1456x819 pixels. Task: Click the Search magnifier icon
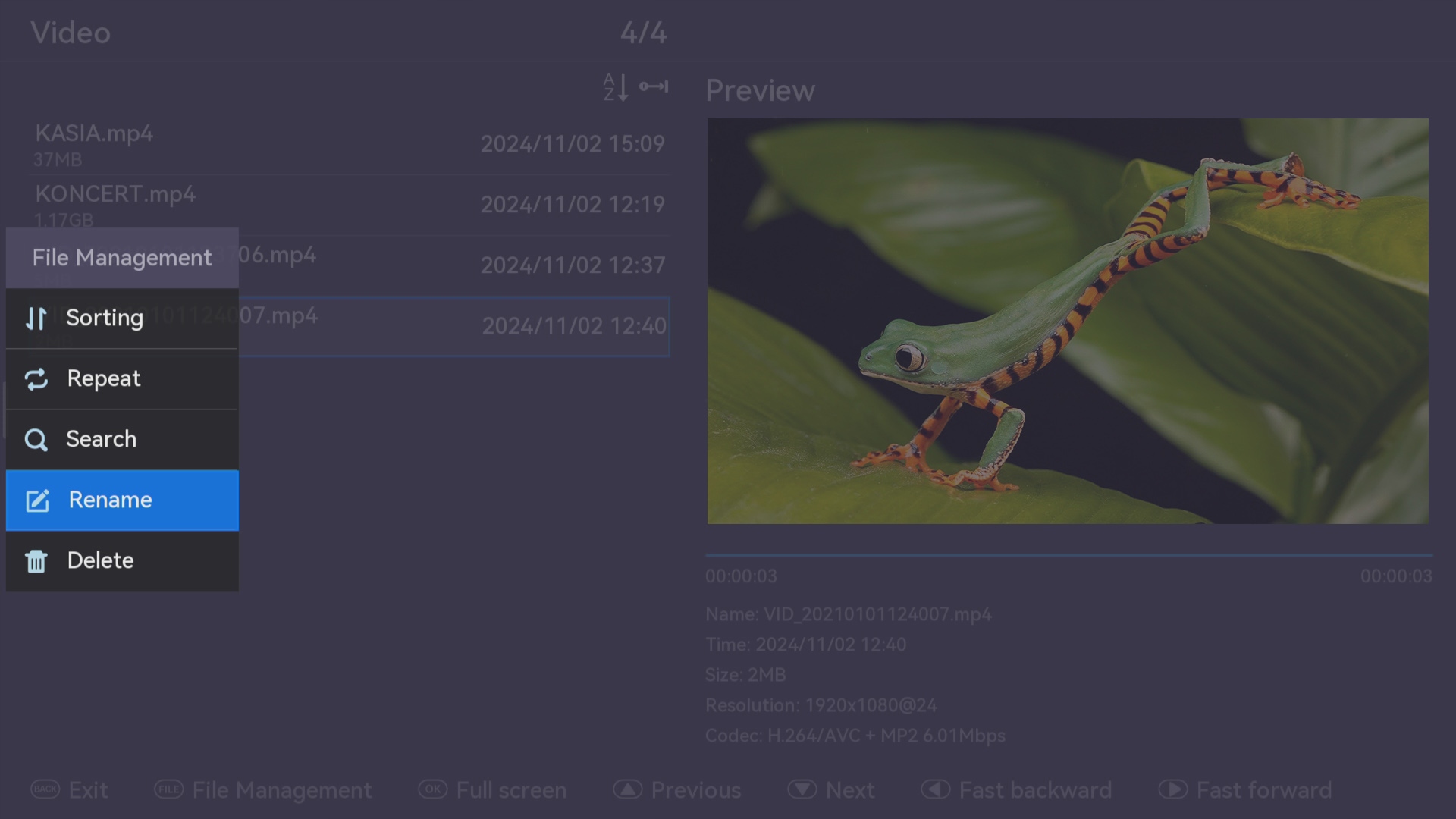coord(36,440)
